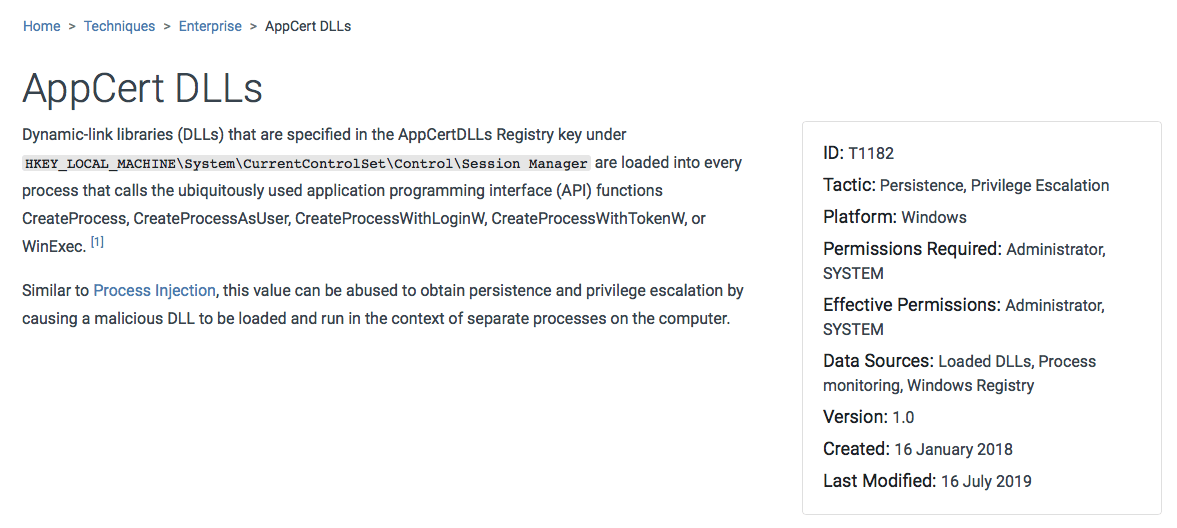Click the Permissions Required label
This screenshot has width=1177, height=528.
(911, 249)
